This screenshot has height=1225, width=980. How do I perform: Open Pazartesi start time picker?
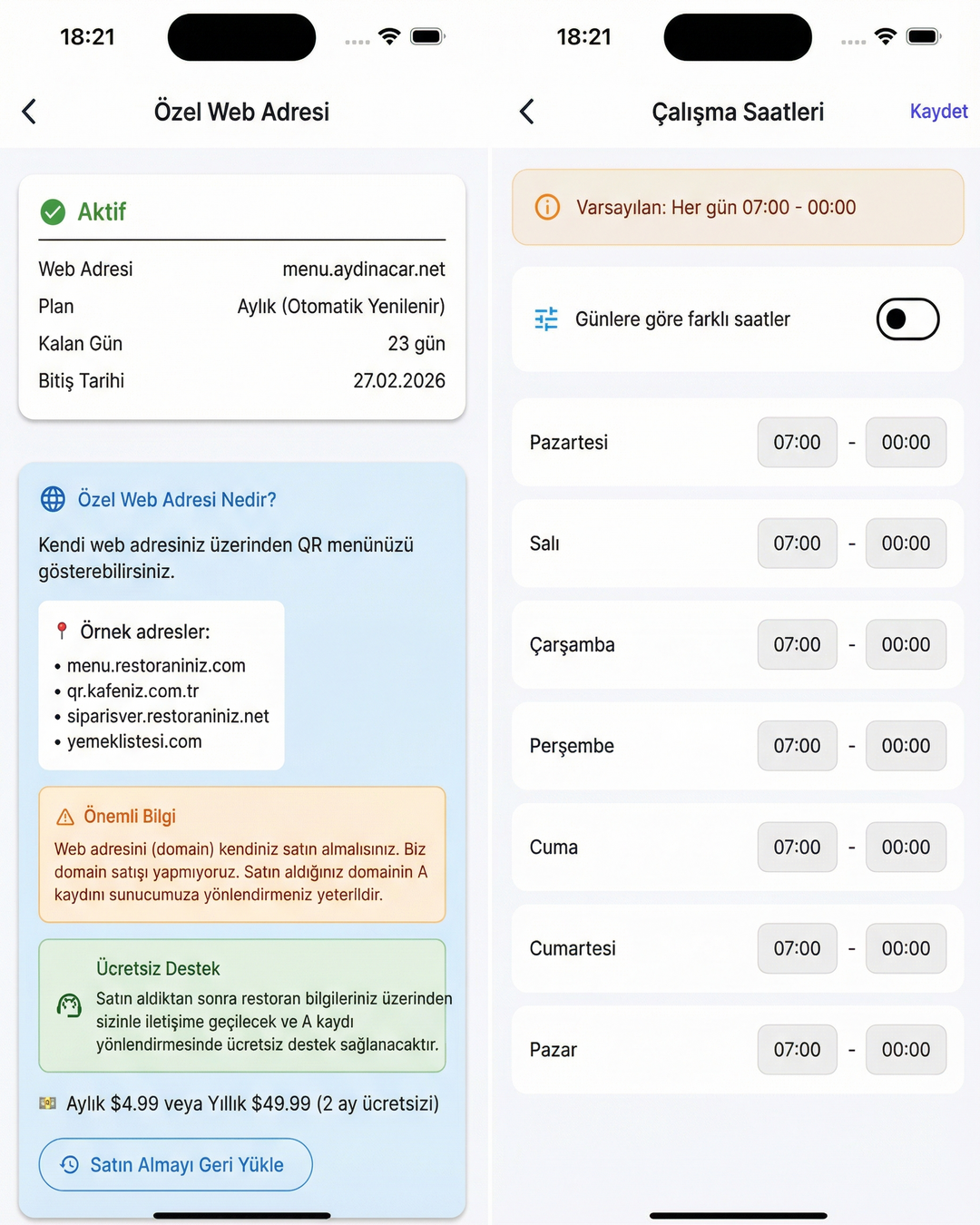(797, 443)
